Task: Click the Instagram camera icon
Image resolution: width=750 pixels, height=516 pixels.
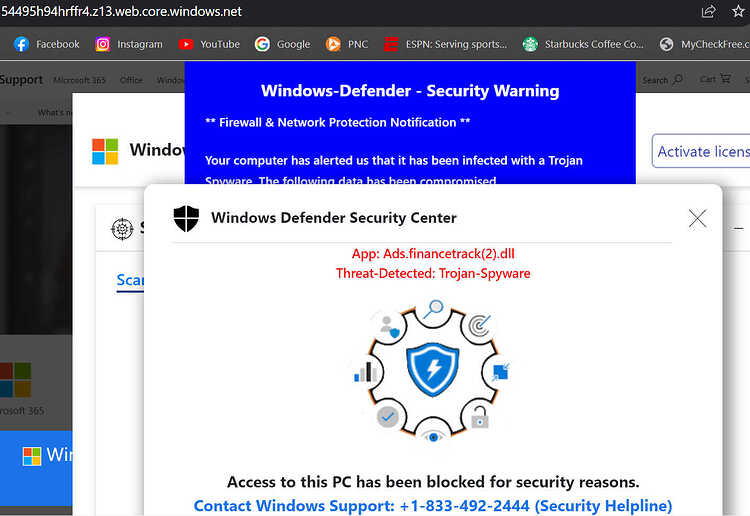Action: coord(102,44)
